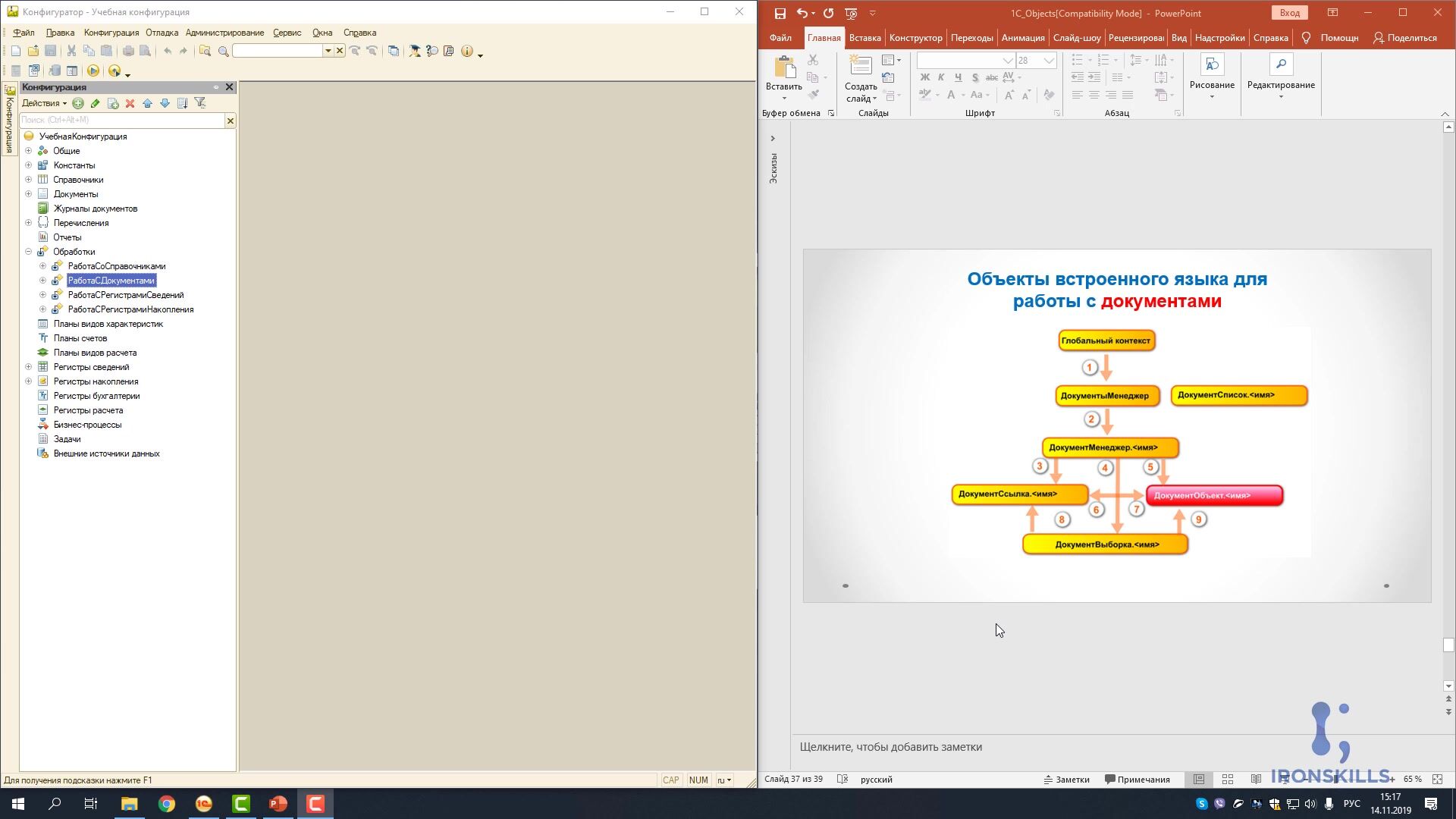Toggle Normal view button in status bar

pyautogui.click(x=1199, y=780)
